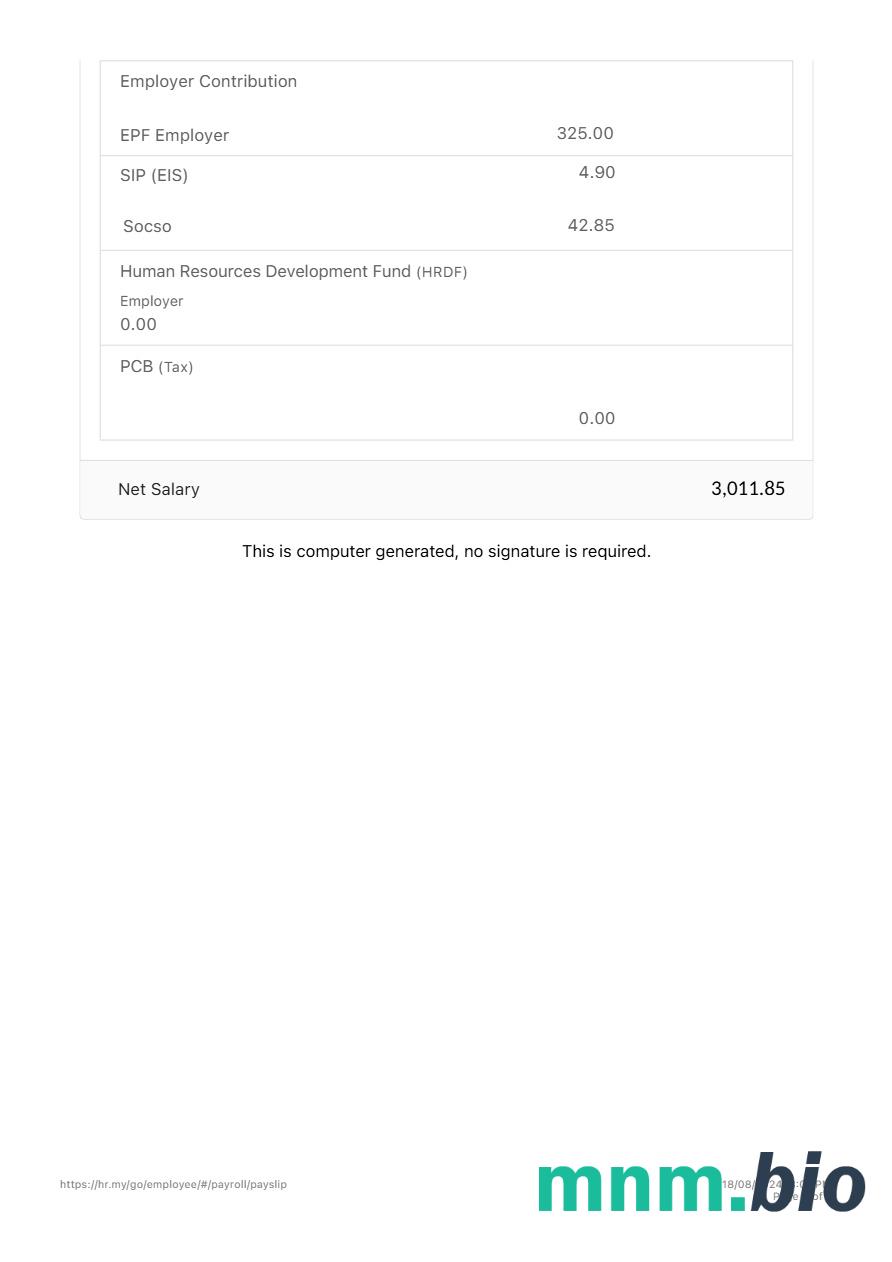Select the Socso label

click(x=147, y=227)
